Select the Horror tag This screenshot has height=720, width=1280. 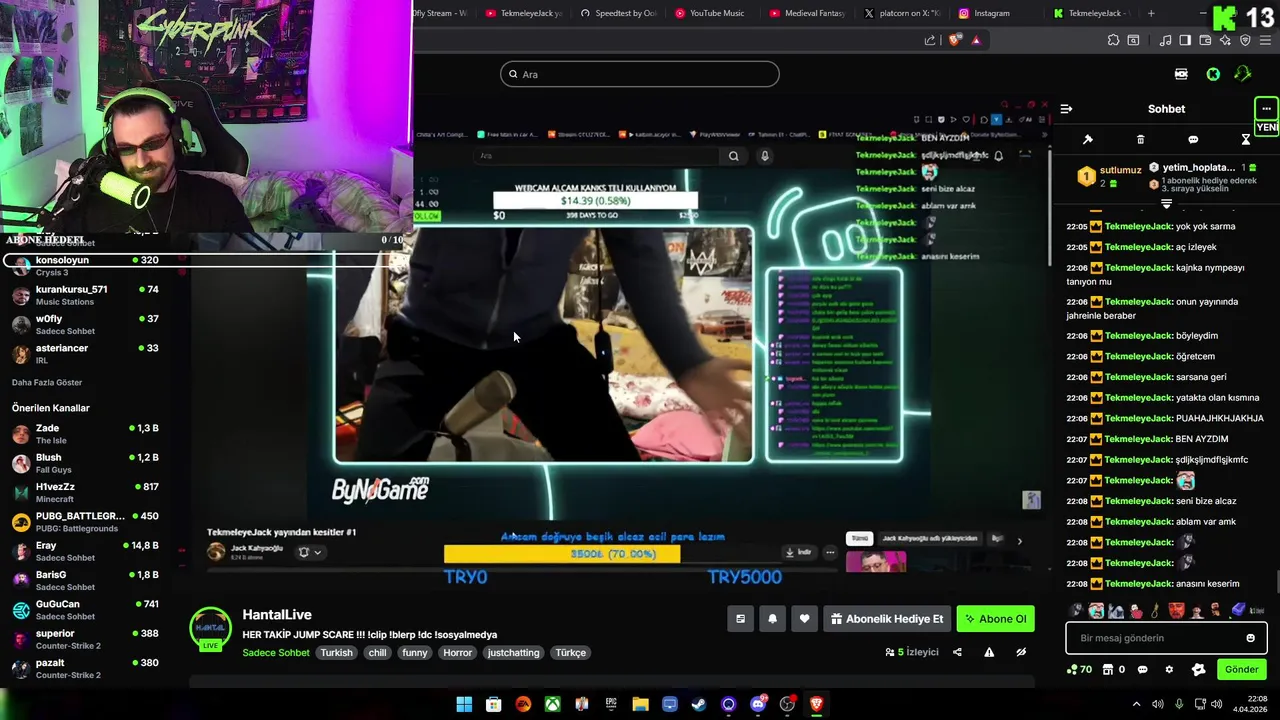[457, 653]
